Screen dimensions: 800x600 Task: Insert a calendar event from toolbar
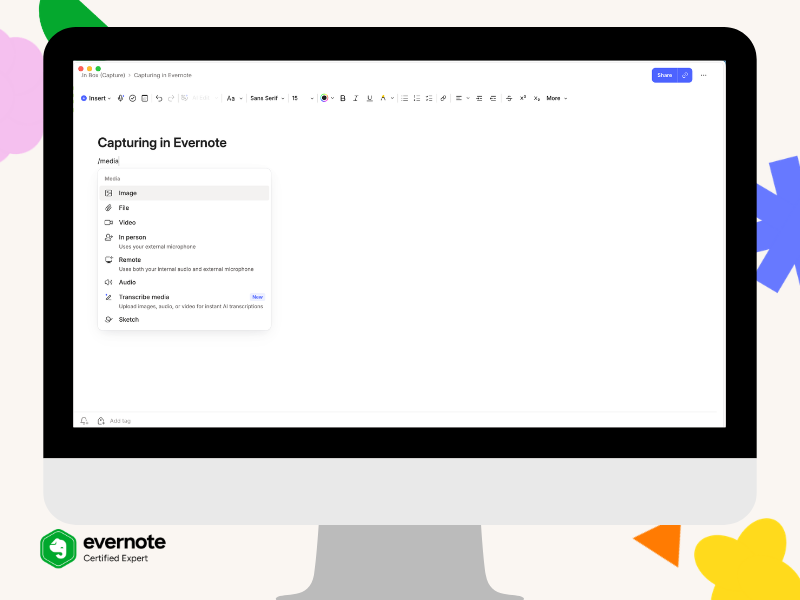[x=145, y=98]
